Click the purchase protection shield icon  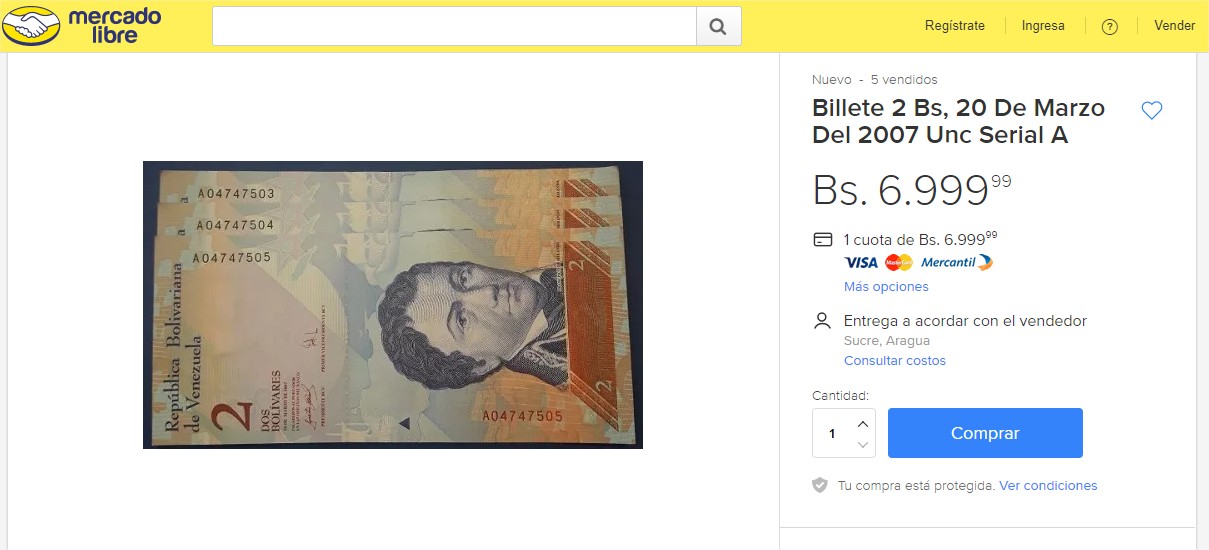pos(820,485)
